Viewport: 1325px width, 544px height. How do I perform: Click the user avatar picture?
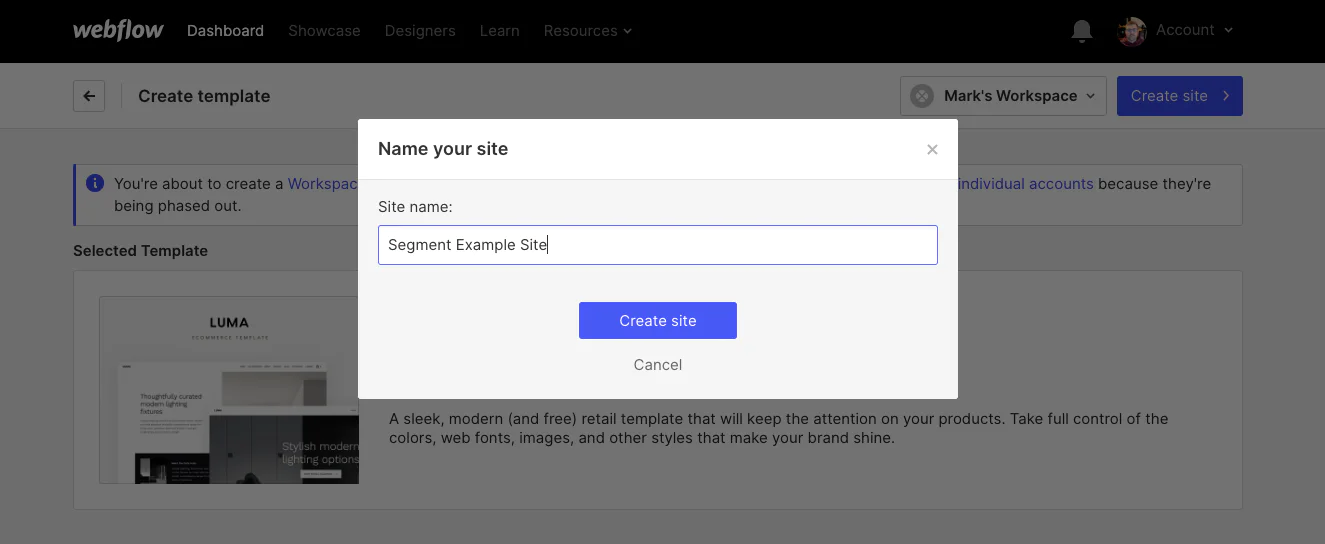pos(1131,31)
